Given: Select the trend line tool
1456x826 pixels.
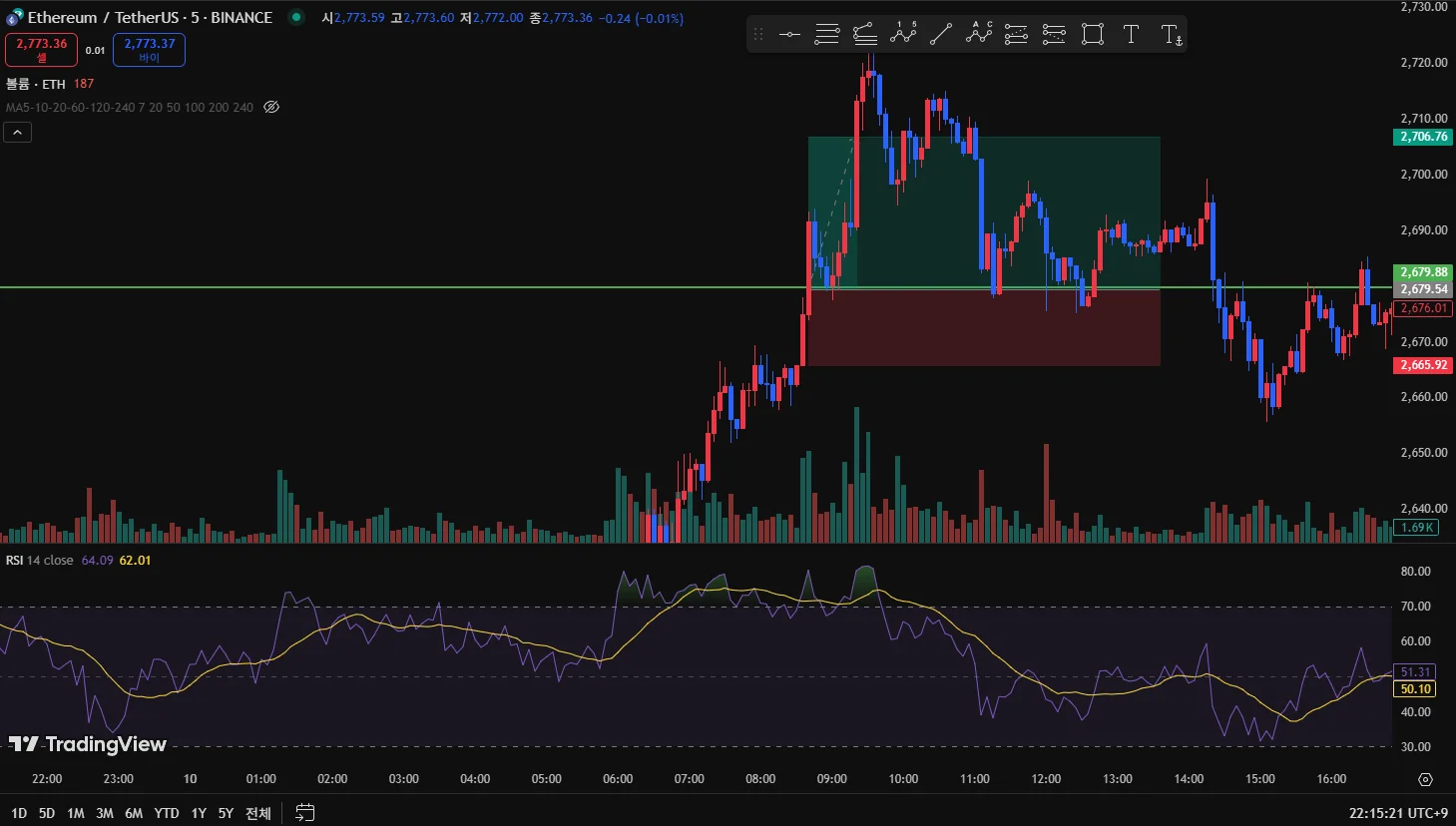Looking at the screenshot, I should [941, 35].
